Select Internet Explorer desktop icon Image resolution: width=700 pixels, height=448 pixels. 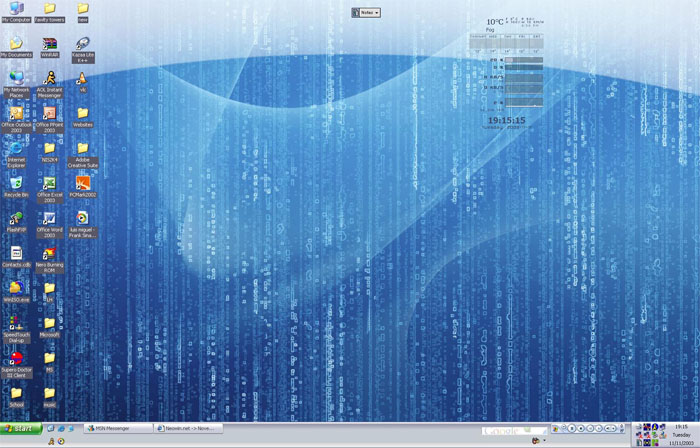point(17,154)
